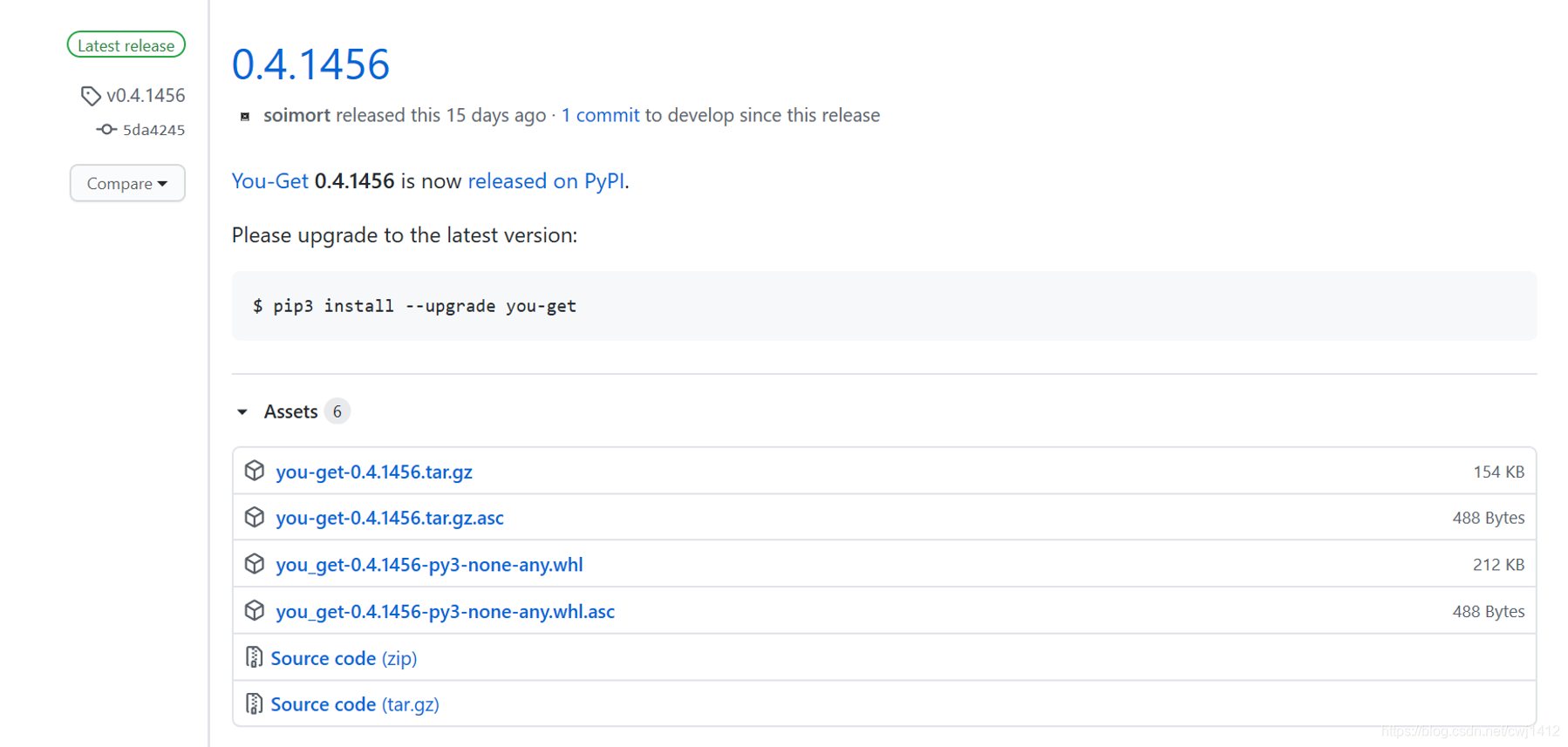The image size is (1568, 747).
Task: View the 1 commit since release
Action: point(600,115)
